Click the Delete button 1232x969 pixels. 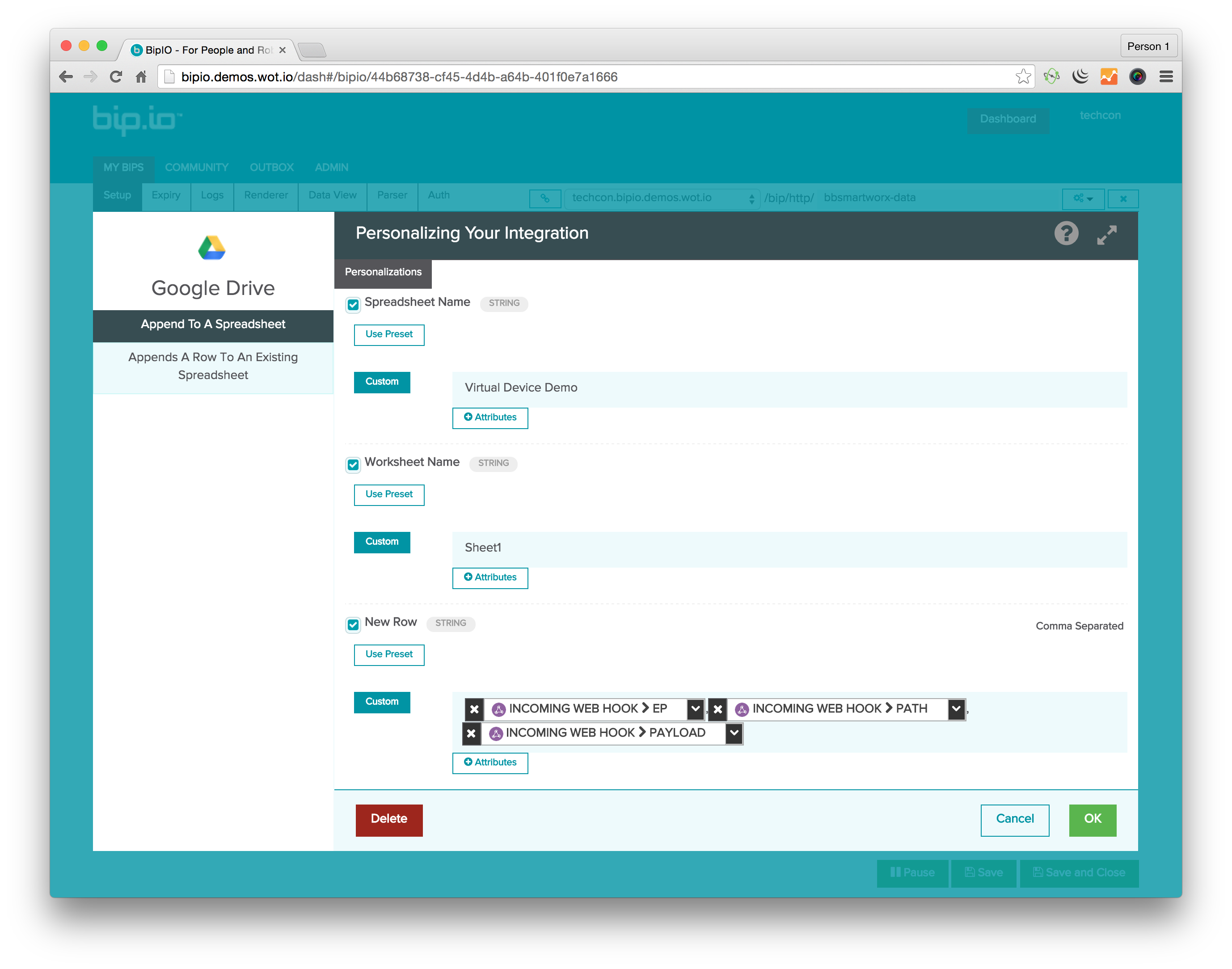pyautogui.click(x=388, y=818)
